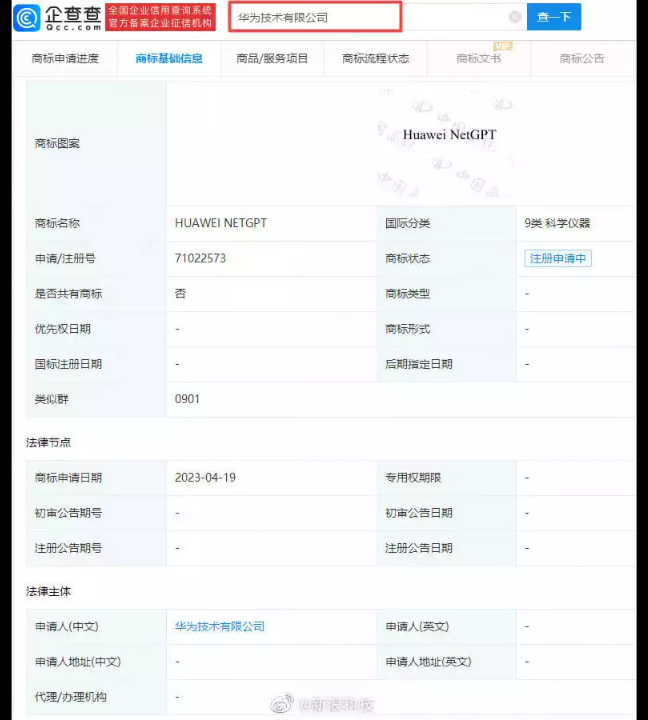Click the 法律主体 section heading
648x720 pixels.
click(x=48, y=591)
